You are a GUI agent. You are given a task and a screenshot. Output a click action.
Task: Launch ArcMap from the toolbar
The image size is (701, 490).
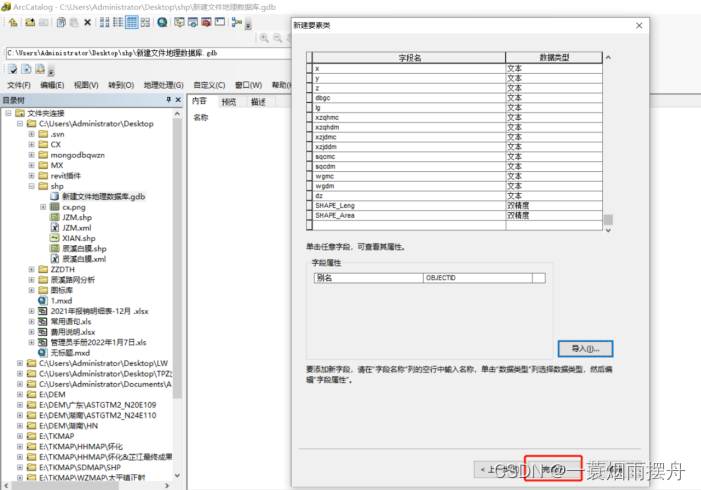(x=162, y=22)
